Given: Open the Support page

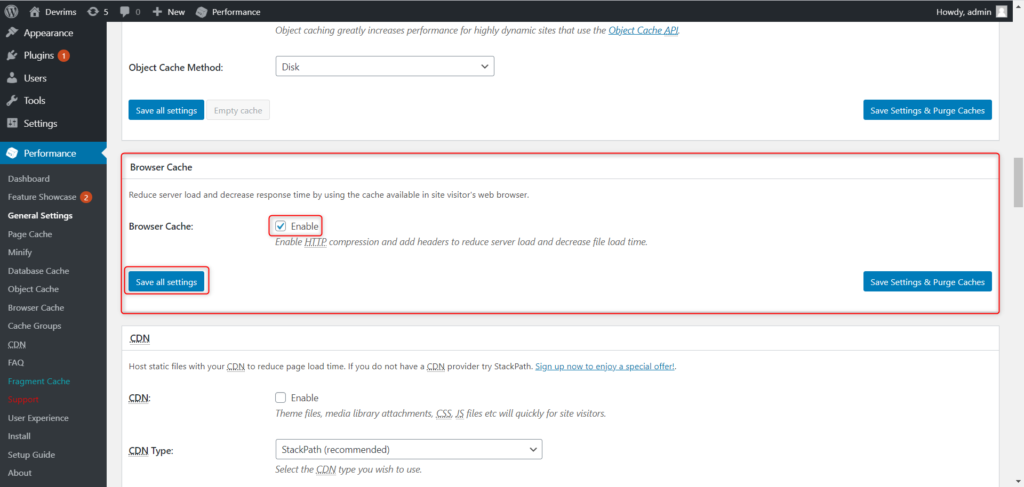Looking at the screenshot, I should pyautogui.click(x=23, y=399).
